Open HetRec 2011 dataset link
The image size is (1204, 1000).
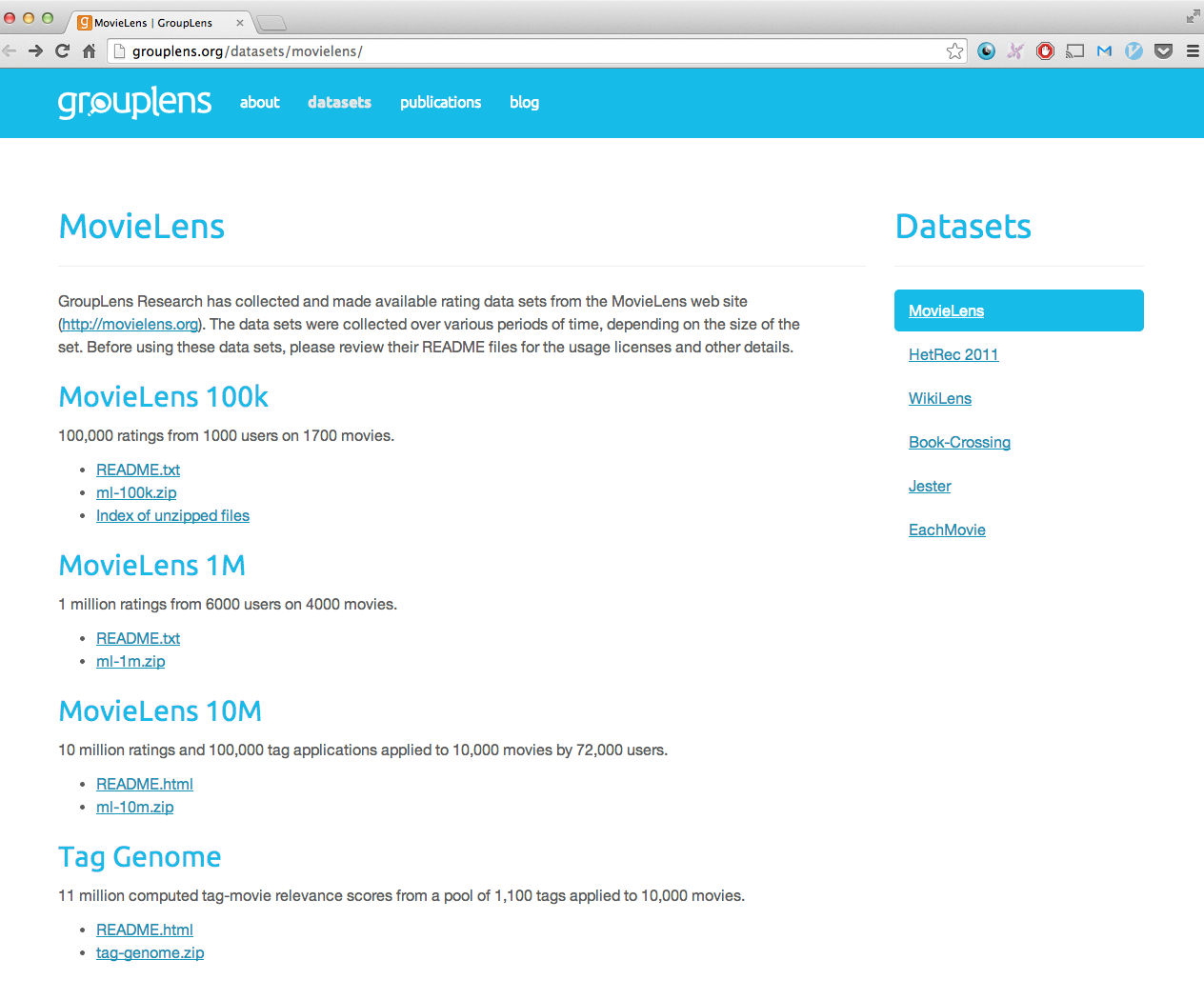(953, 354)
